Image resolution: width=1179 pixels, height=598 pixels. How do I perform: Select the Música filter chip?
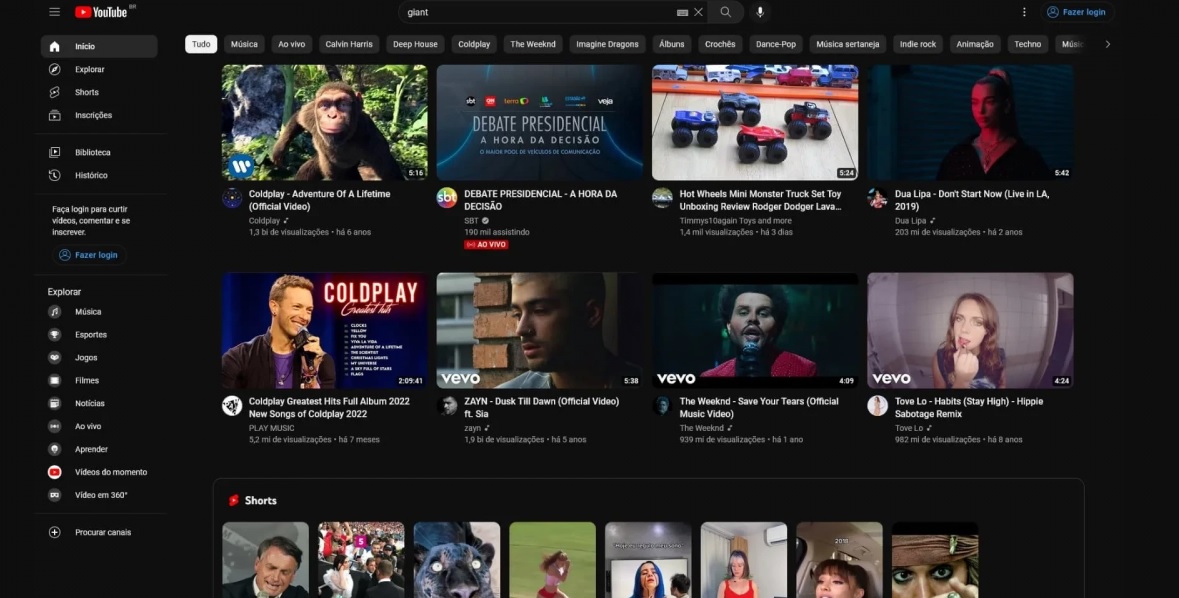point(244,44)
